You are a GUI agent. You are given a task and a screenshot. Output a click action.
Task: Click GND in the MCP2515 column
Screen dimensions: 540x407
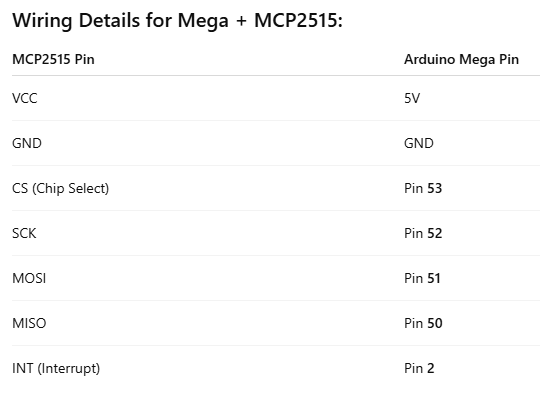click(x=27, y=143)
